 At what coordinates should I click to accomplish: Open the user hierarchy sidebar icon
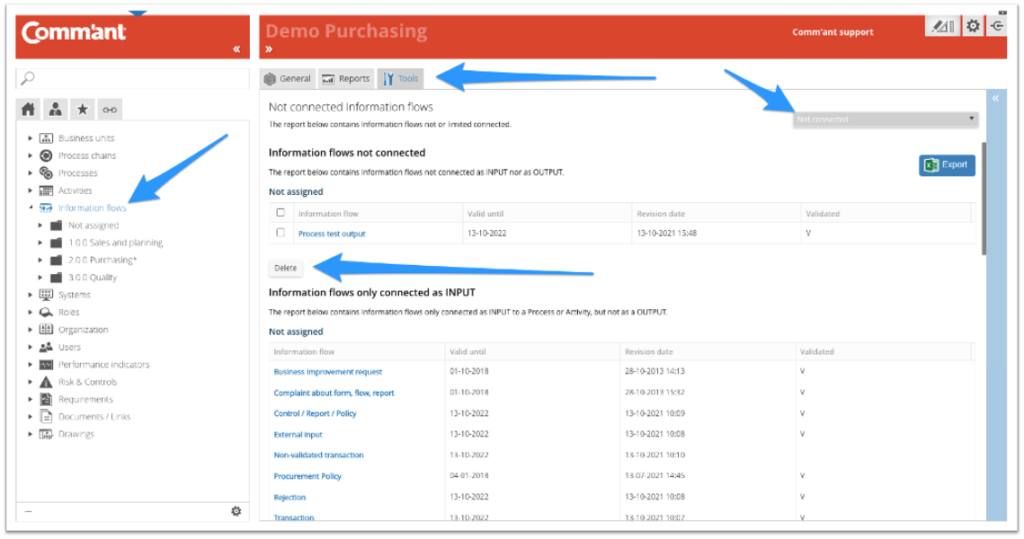pyautogui.click(x=56, y=109)
